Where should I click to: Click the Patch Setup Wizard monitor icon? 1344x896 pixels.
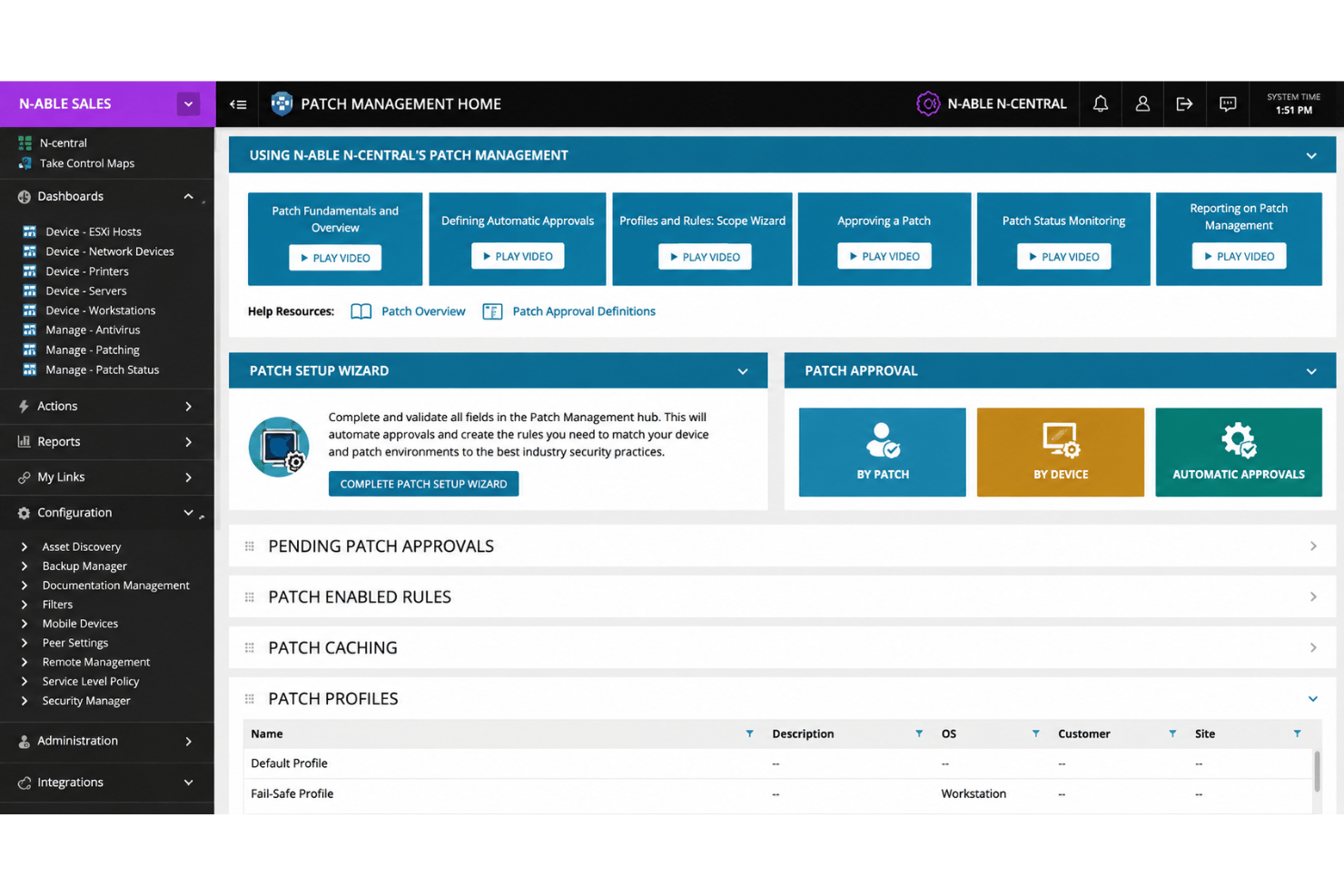[x=279, y=447]
